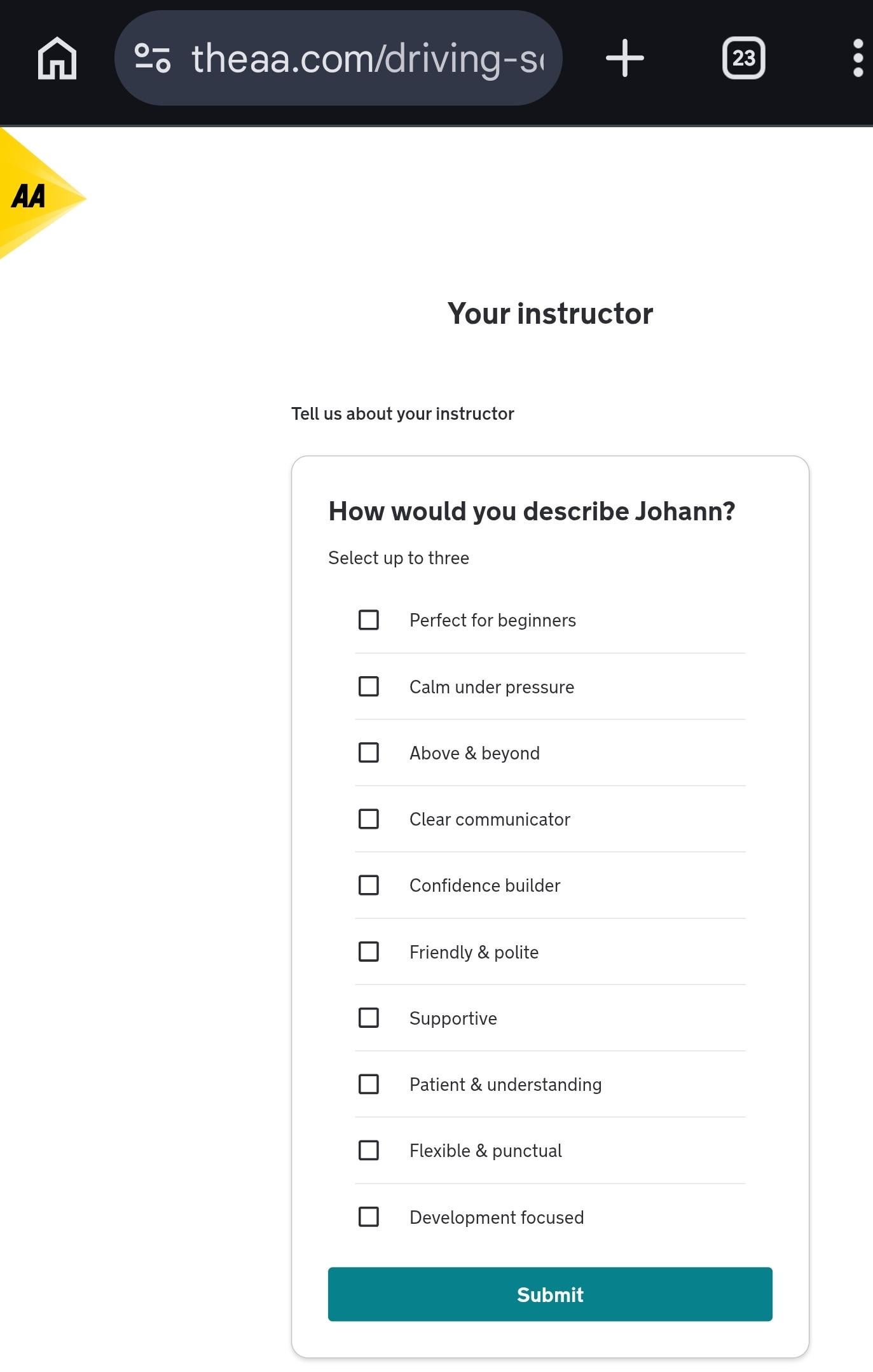Tap the browser home icon

tap(57, 58)
